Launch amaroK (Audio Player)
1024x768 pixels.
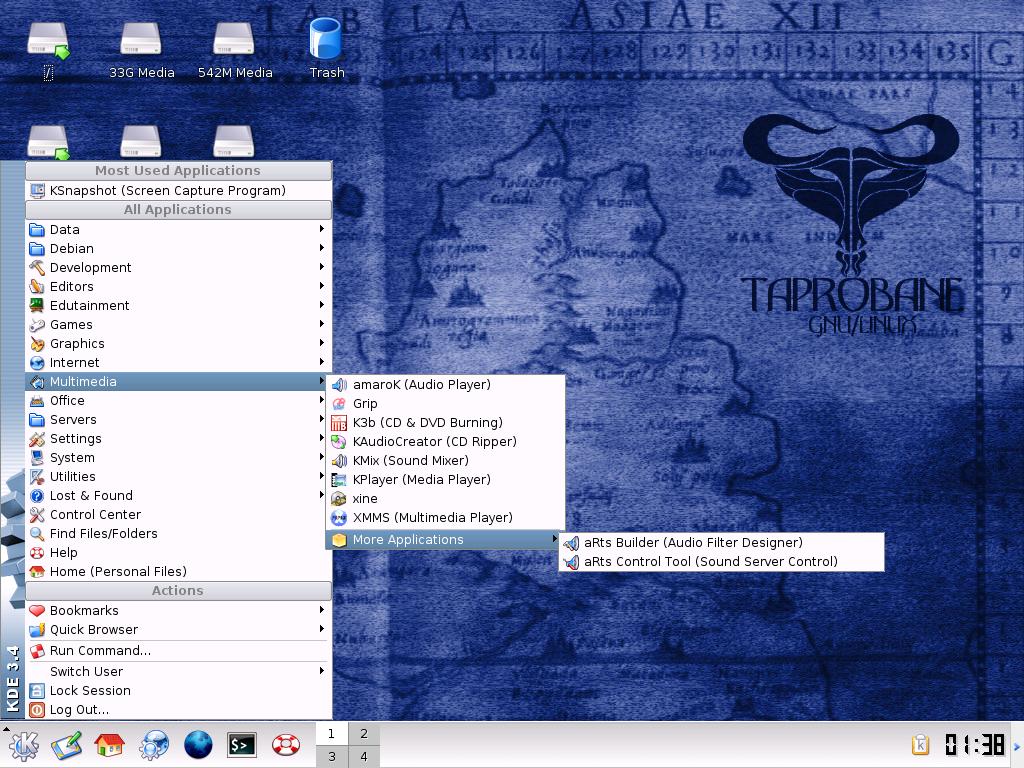tap(445, 385)
